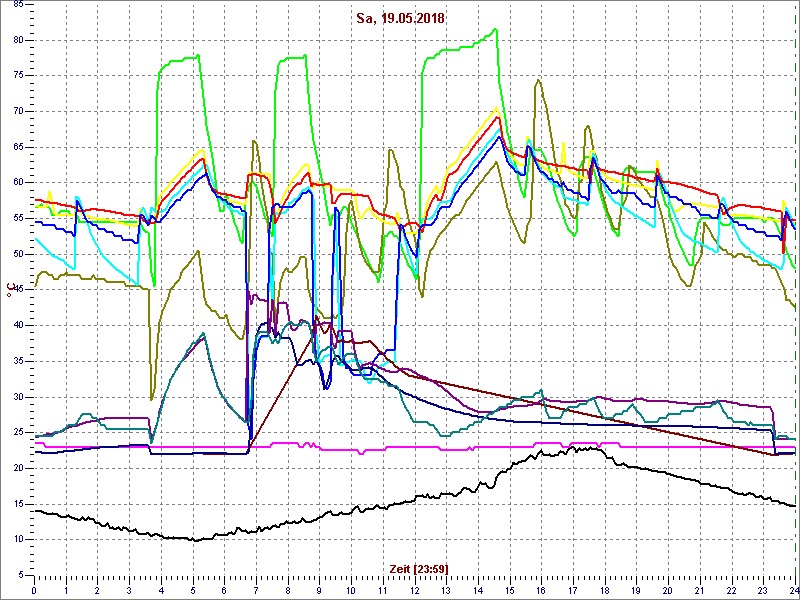Select the y-axis value 35
800x600 pixels.
[x=16, y=361]
